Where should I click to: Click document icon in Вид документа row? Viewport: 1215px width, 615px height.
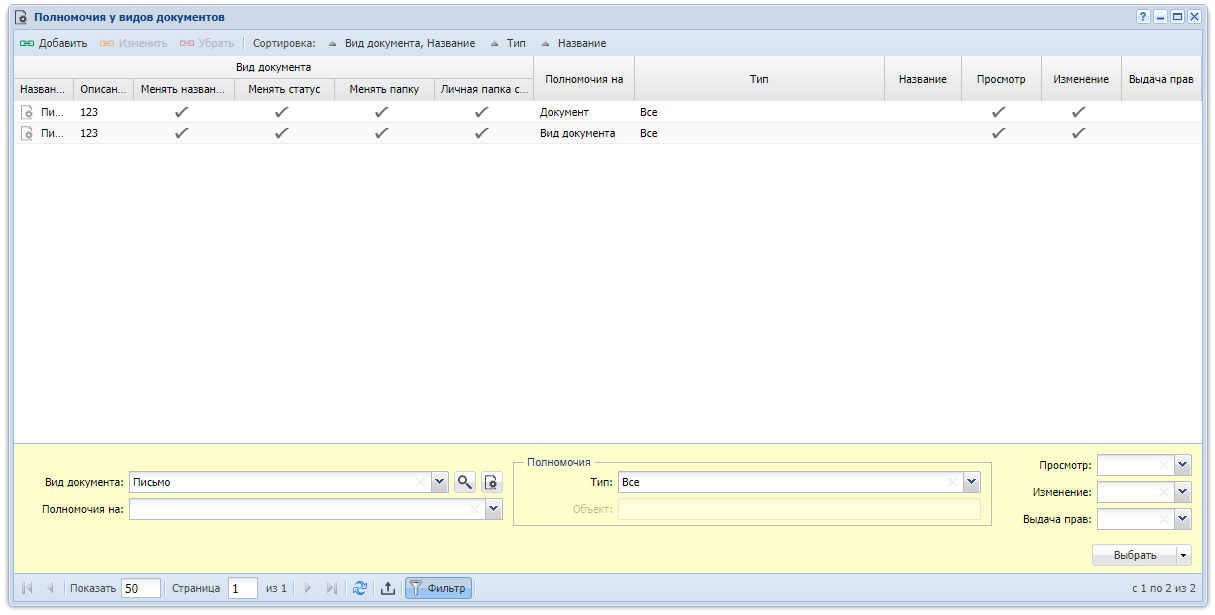(27, 133)
